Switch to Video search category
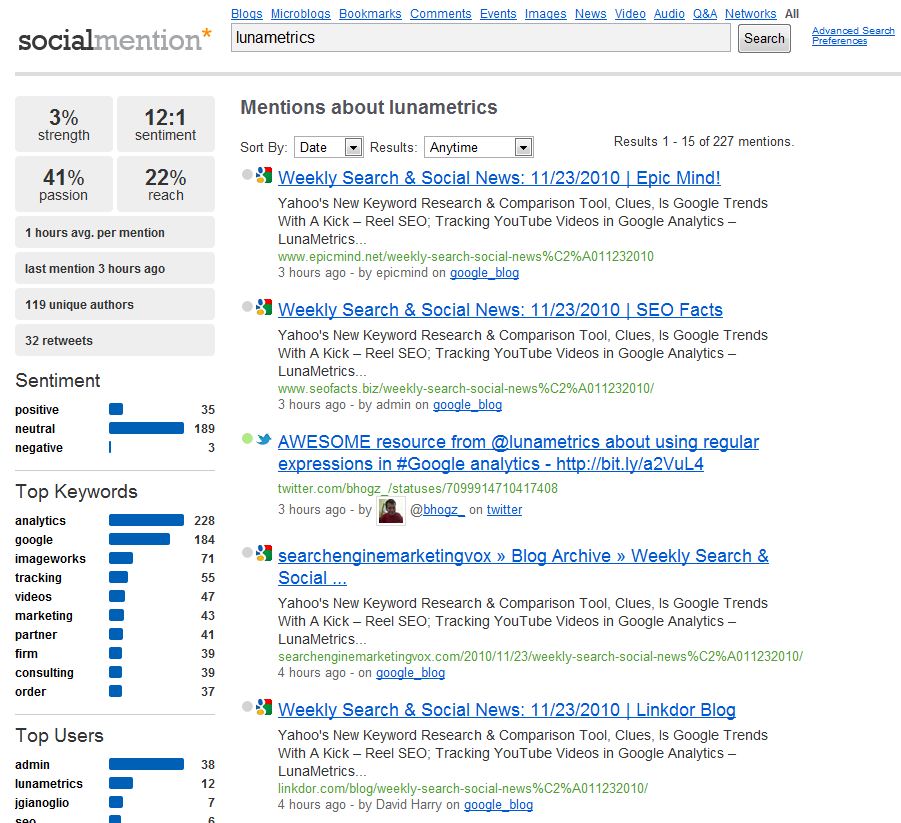 [630, 14]
